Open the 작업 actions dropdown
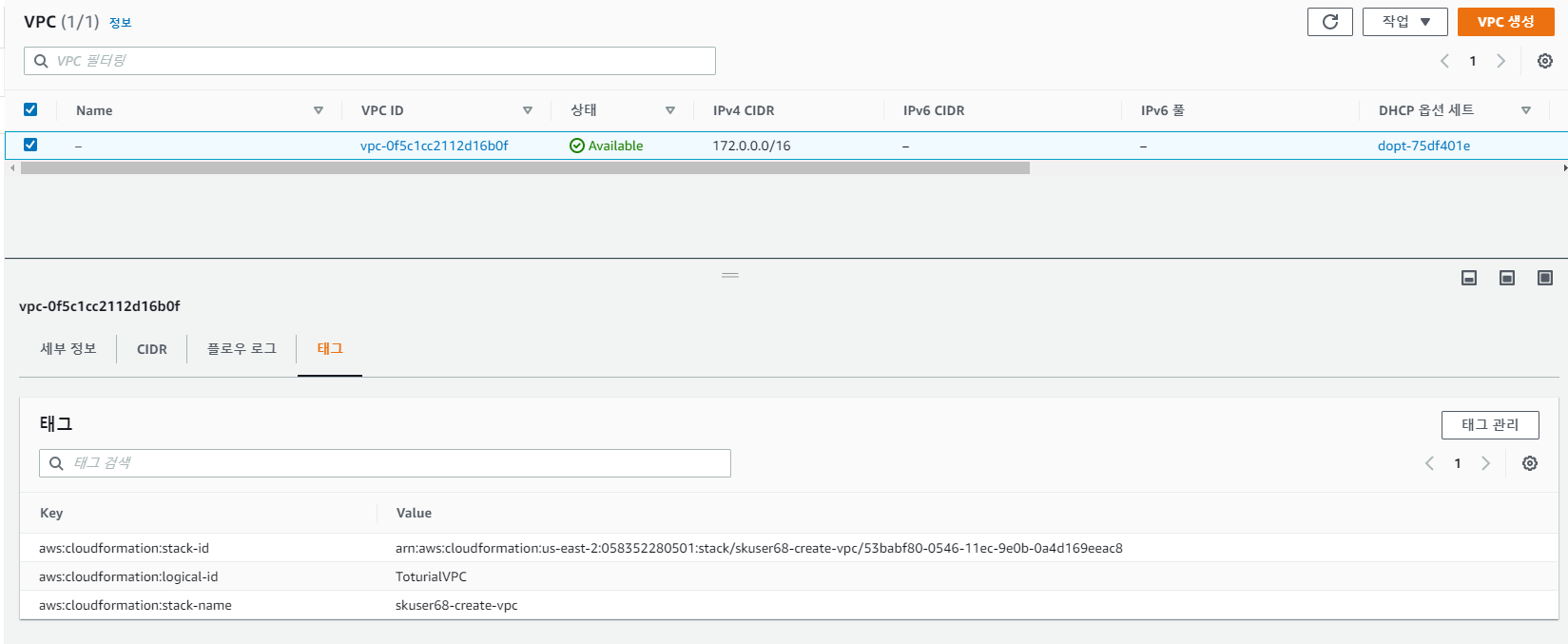The height and width of the screenshot is (644, 1568). [1404, 22]
